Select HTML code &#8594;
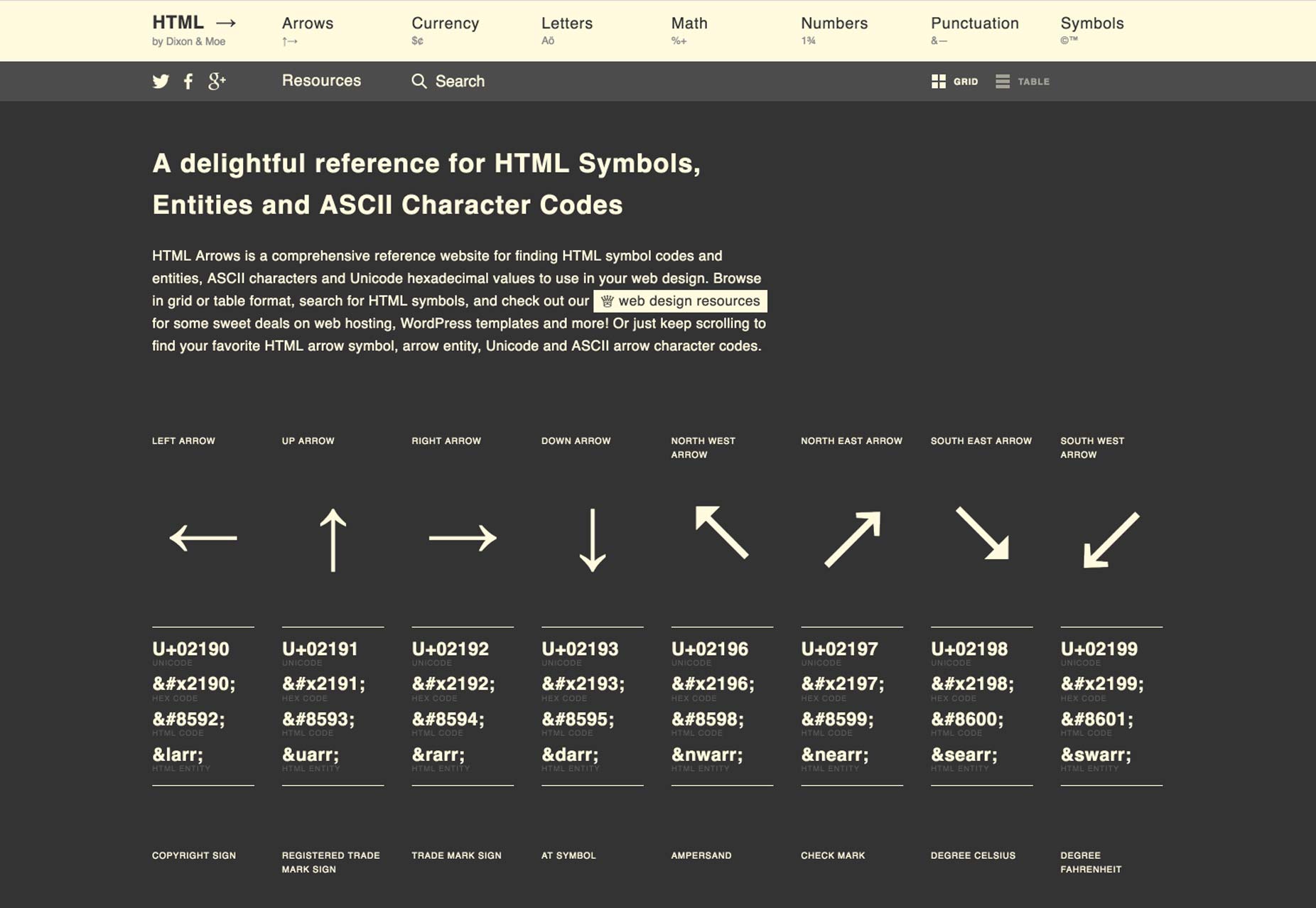The height and width of the screenshot is (908, 1316). tap(448, 719)
